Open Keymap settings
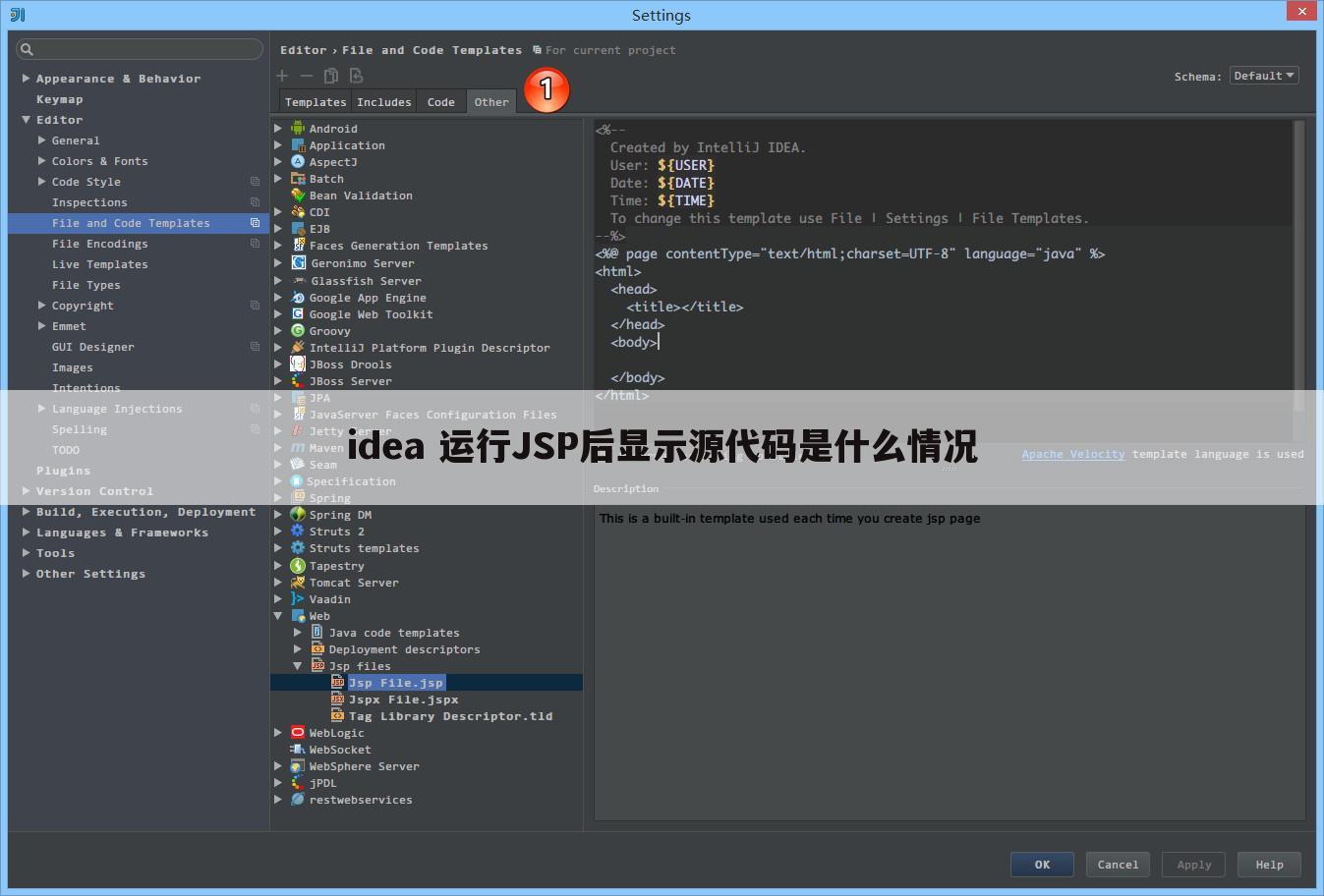This screenshot has width=1324, height=896. 59,99
